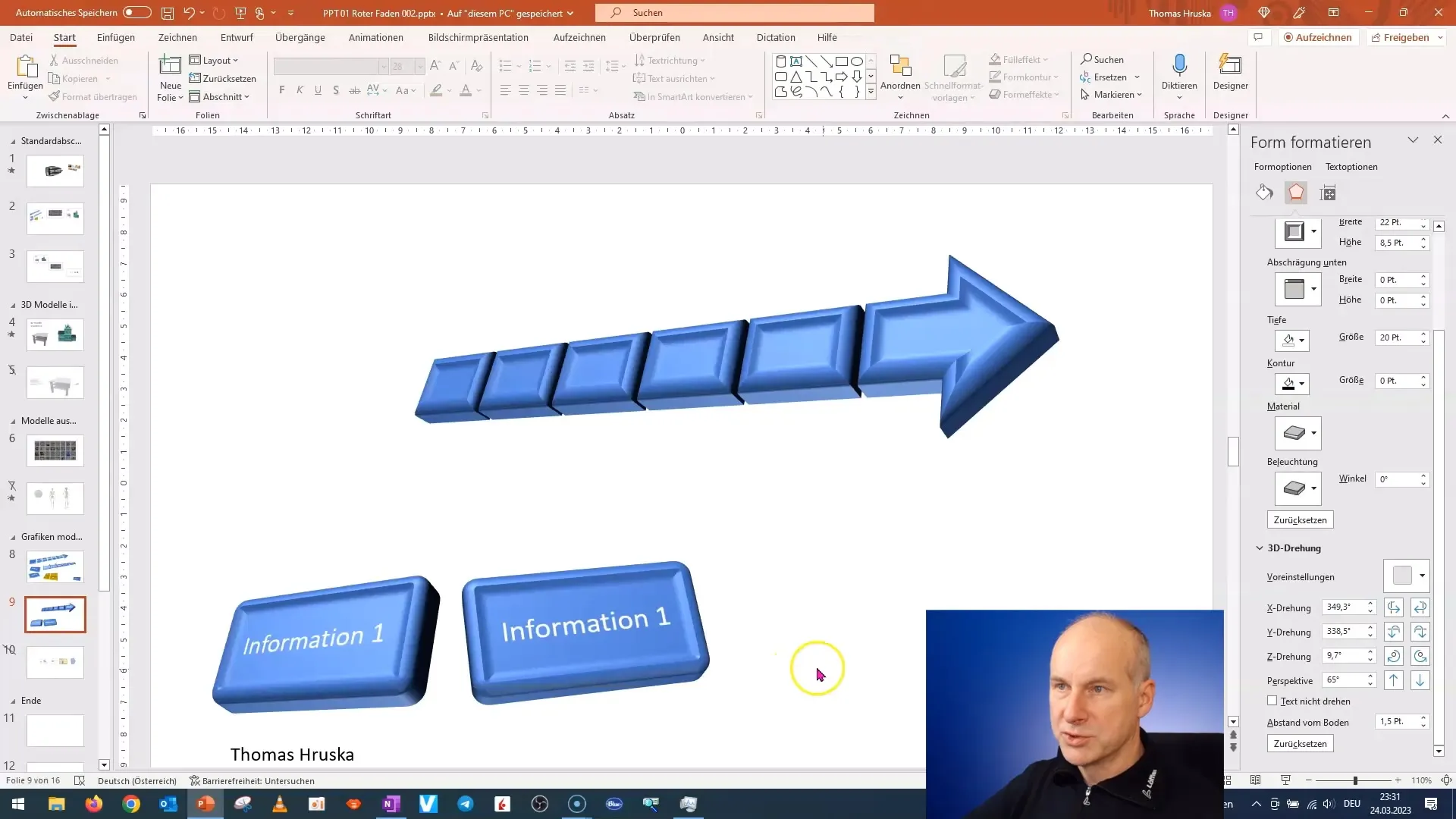
Task: Toggle the Text nicht drehen checkbox
Action: coord(1272,700)
